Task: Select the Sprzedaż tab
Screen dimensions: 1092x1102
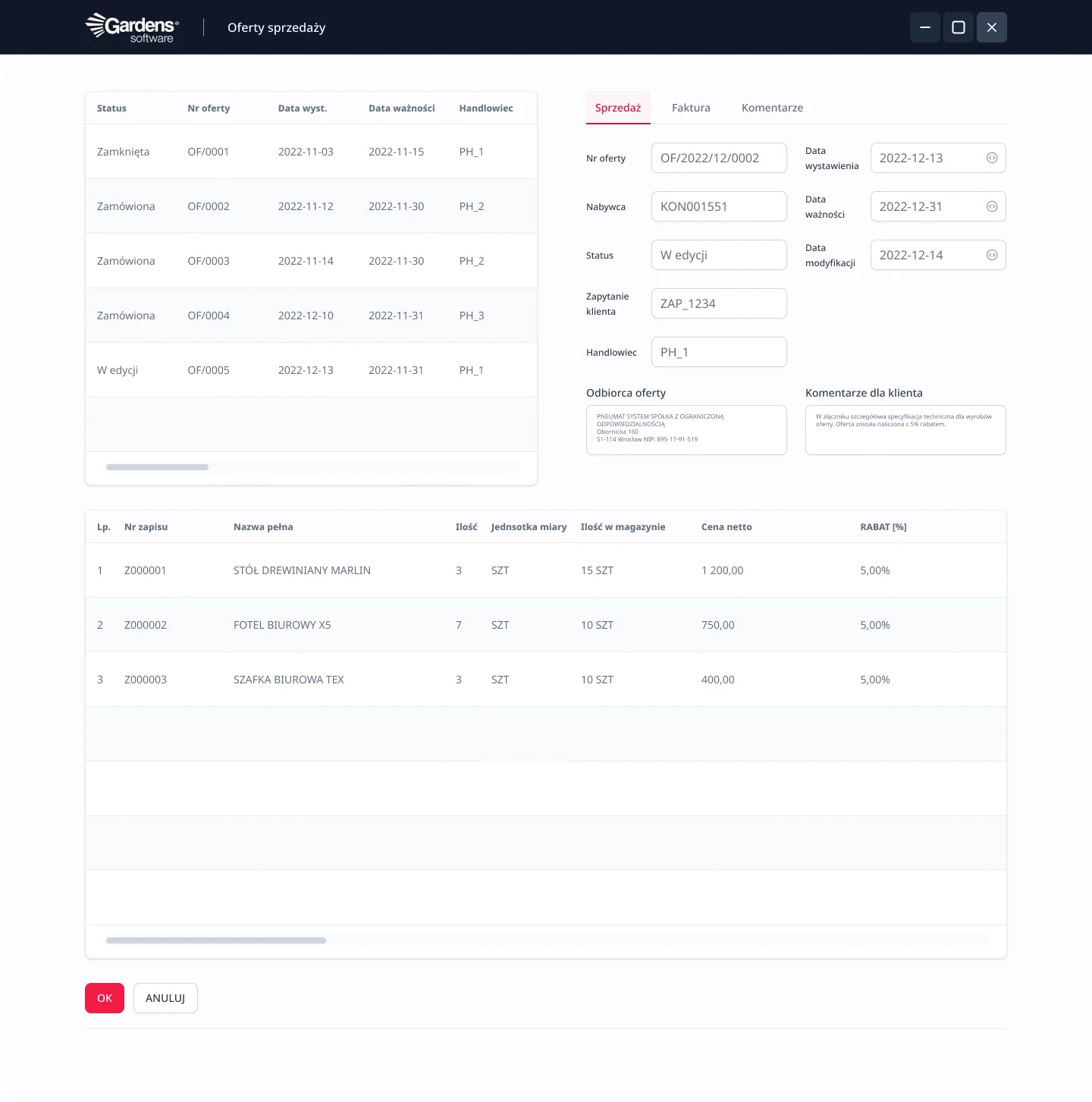Action: [617, 108]
